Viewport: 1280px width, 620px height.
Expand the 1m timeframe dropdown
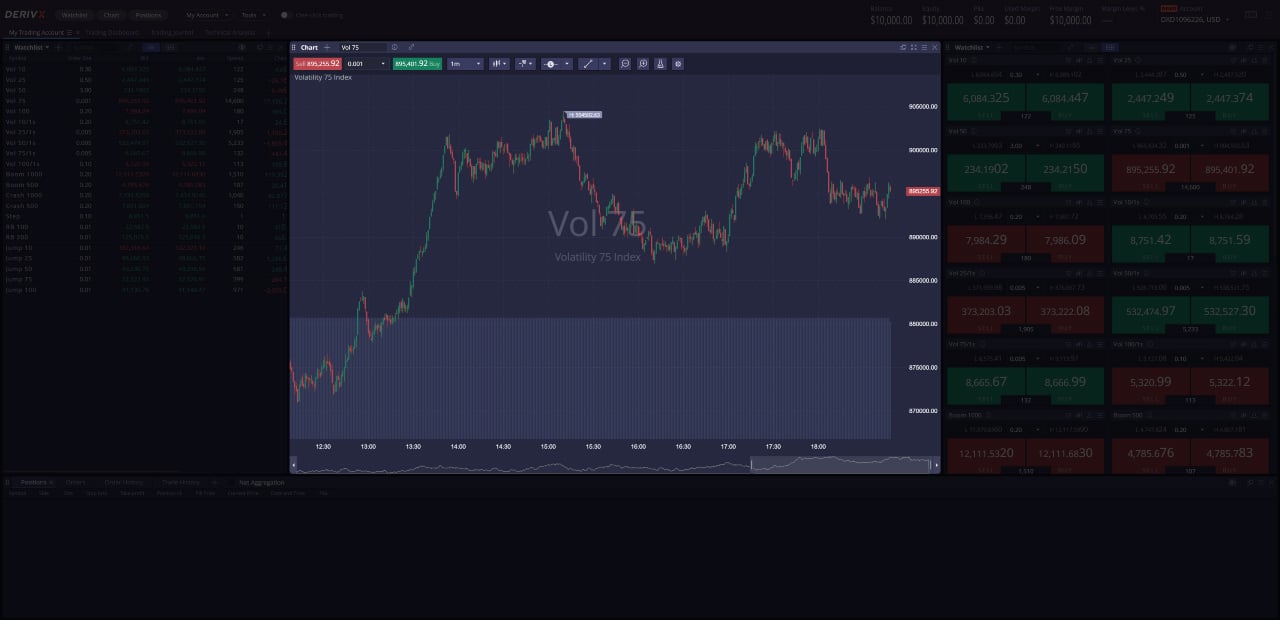point(465,63)
